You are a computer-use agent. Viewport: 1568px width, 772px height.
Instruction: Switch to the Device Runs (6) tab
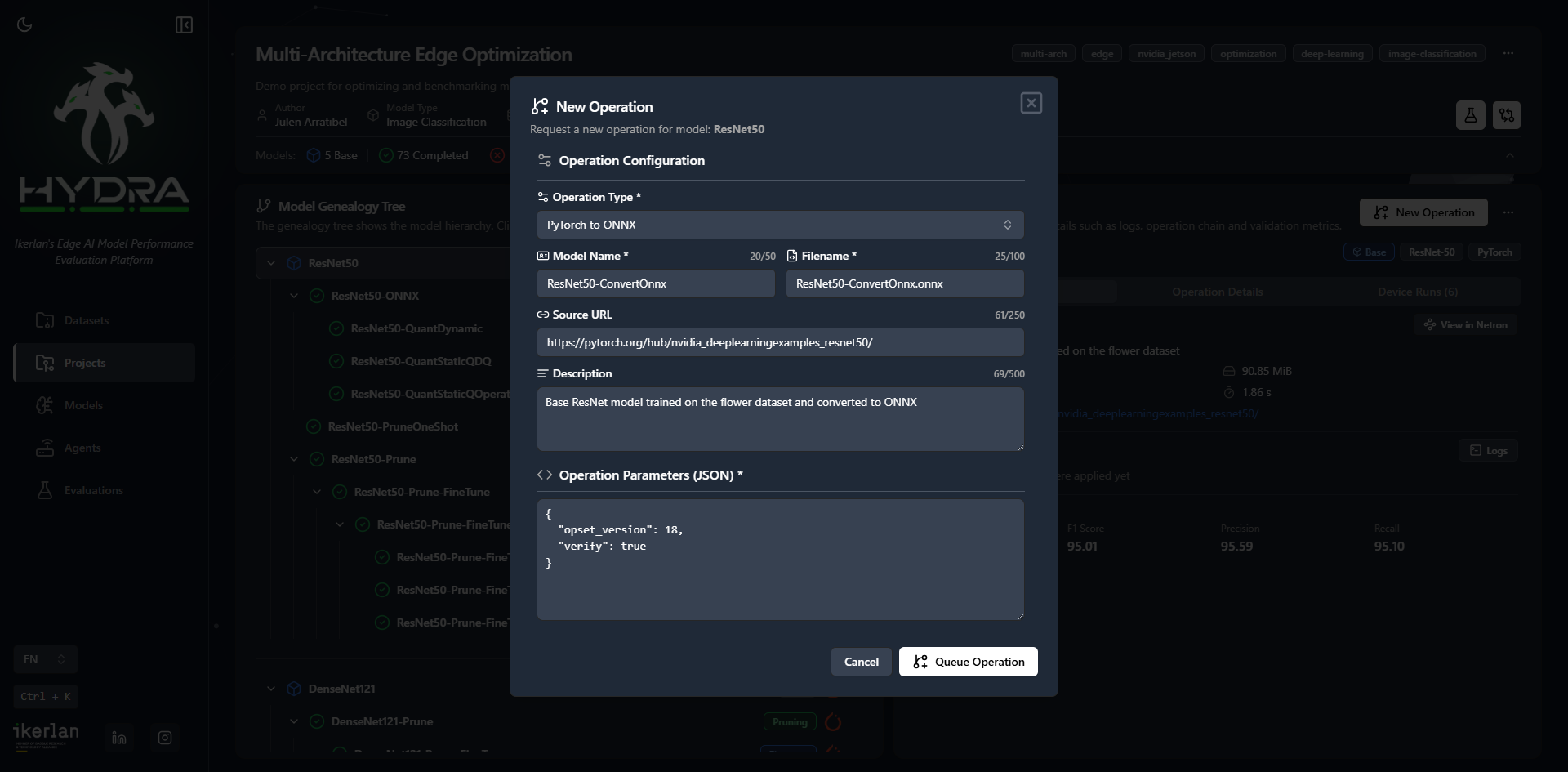tap(1417, 292)
